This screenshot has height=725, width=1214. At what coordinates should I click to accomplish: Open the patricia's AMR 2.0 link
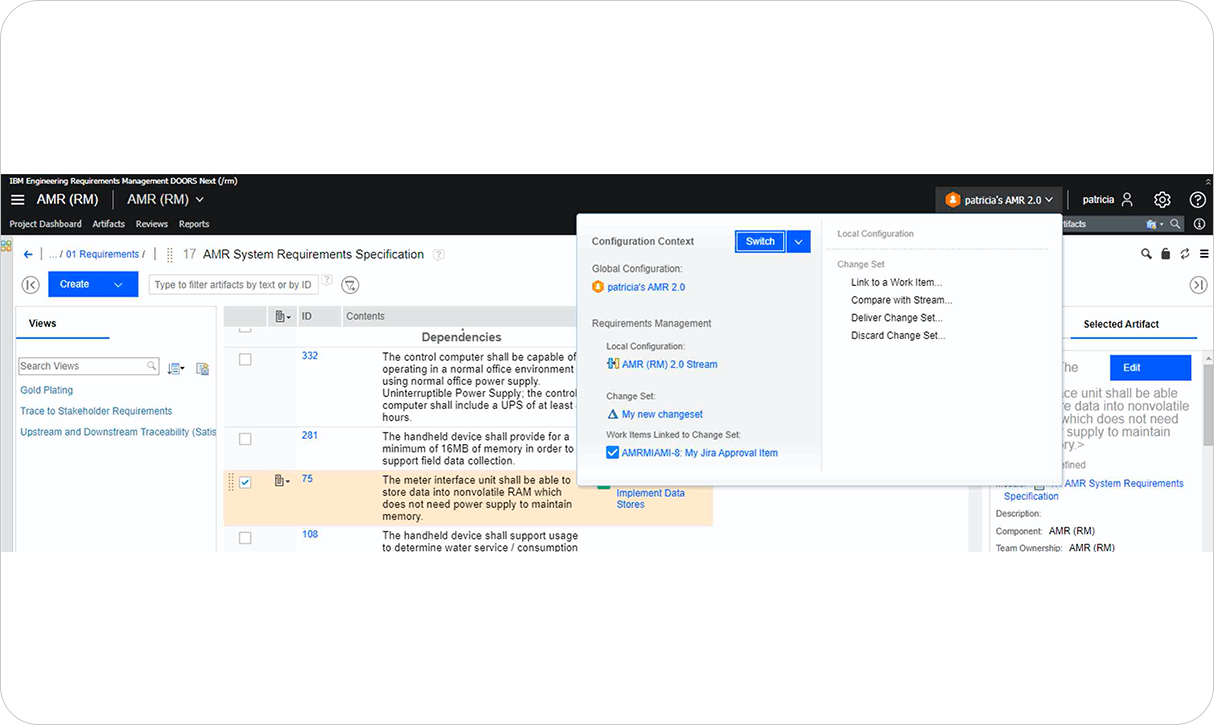pos(646,287)
